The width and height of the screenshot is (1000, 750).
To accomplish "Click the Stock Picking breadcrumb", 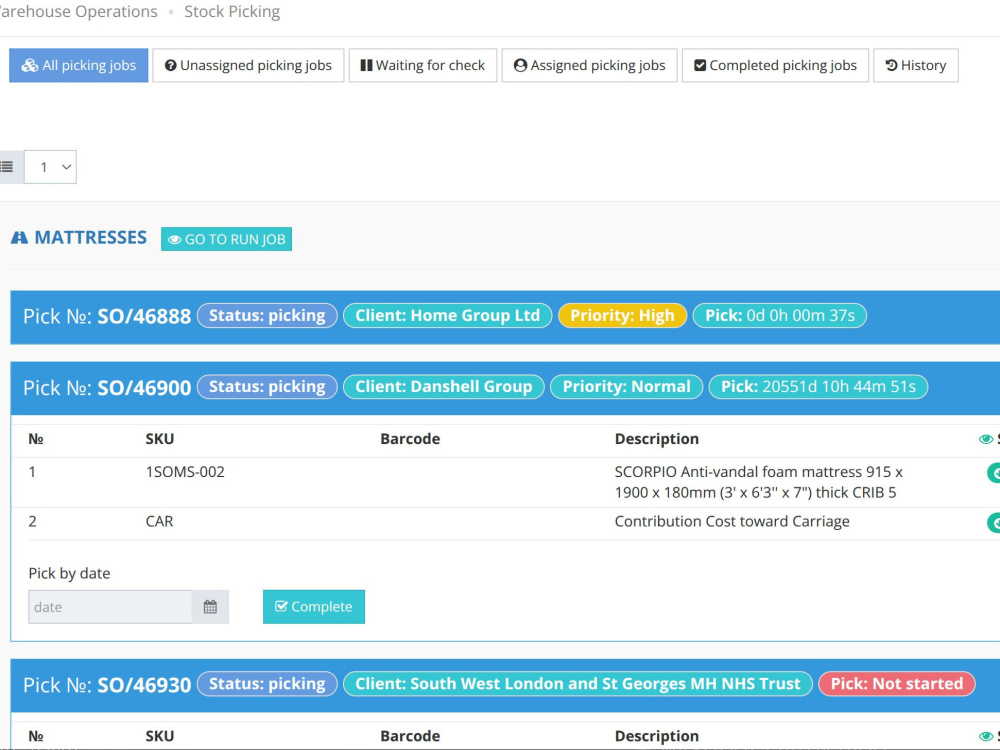I will pos(232,11).
